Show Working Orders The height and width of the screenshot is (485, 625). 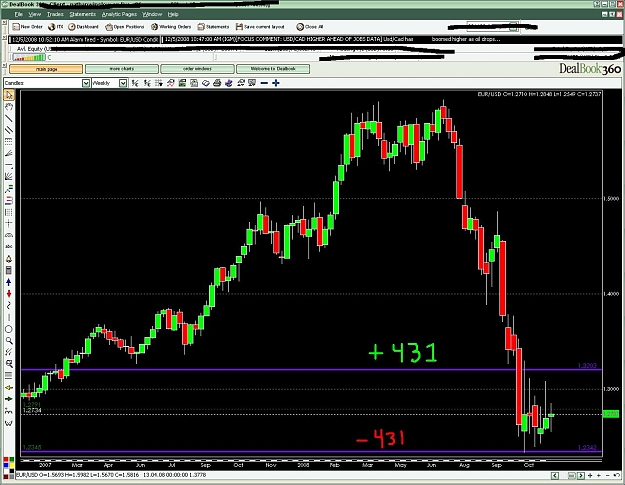coord(171,27)
